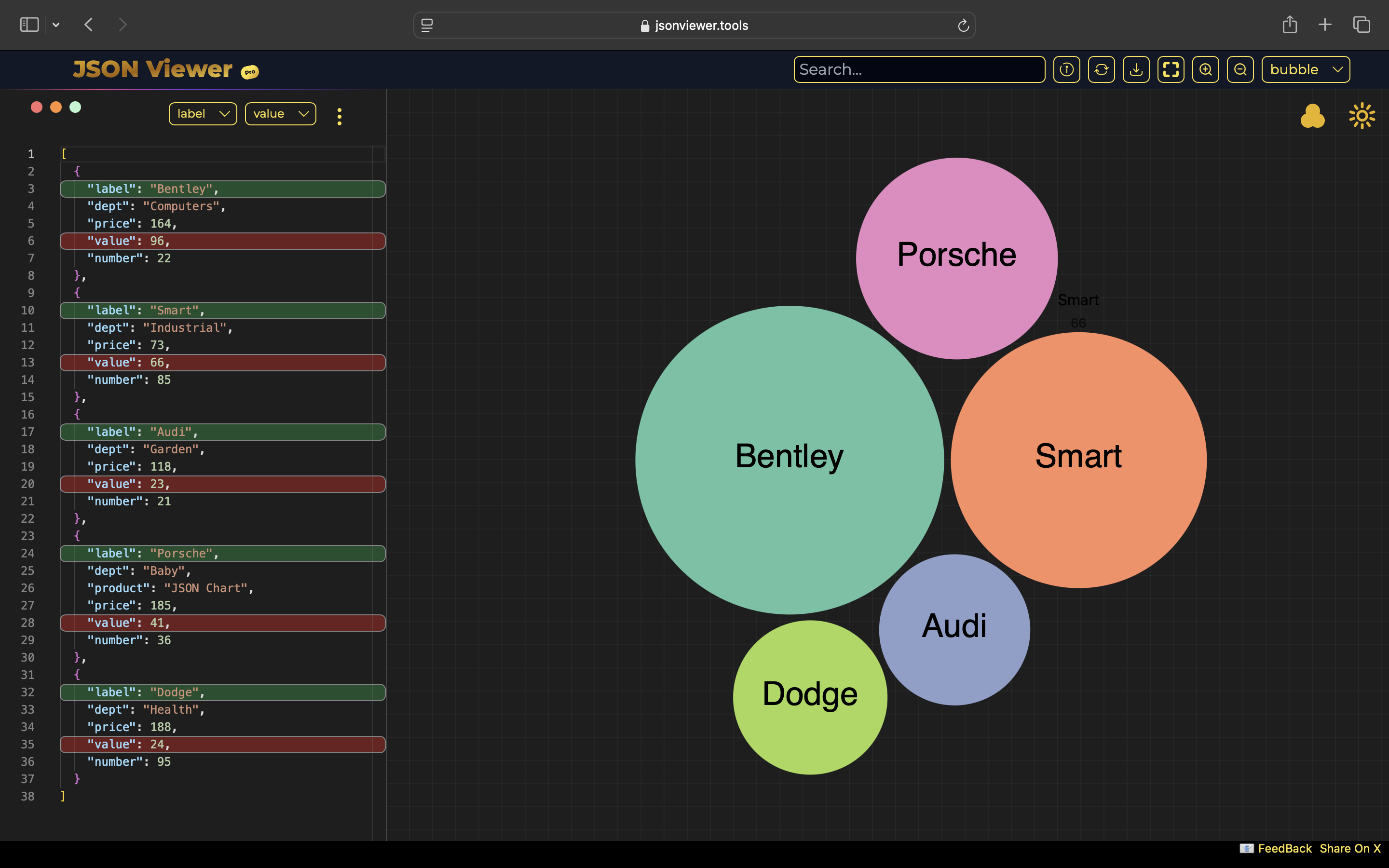Click the line "product": "JSON Chart"
1389x868 pixels.
click(x=170, y=588)
